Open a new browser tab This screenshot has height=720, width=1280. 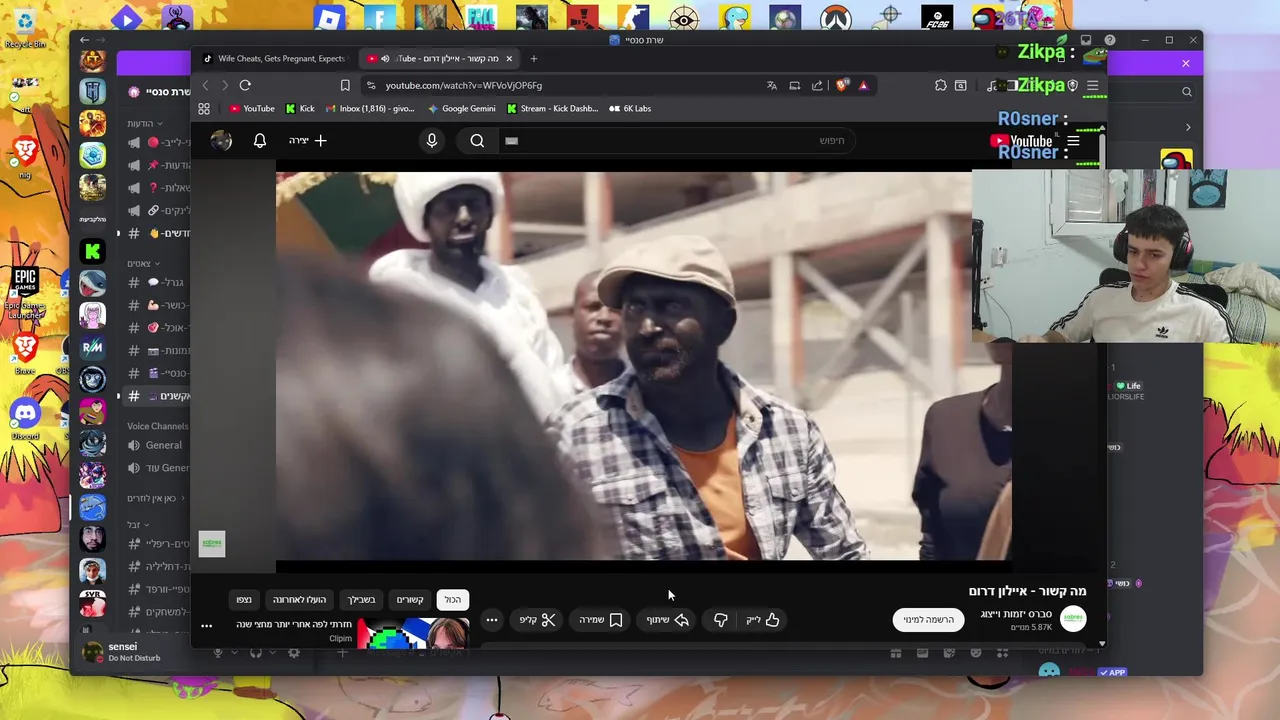click(534, 58)
